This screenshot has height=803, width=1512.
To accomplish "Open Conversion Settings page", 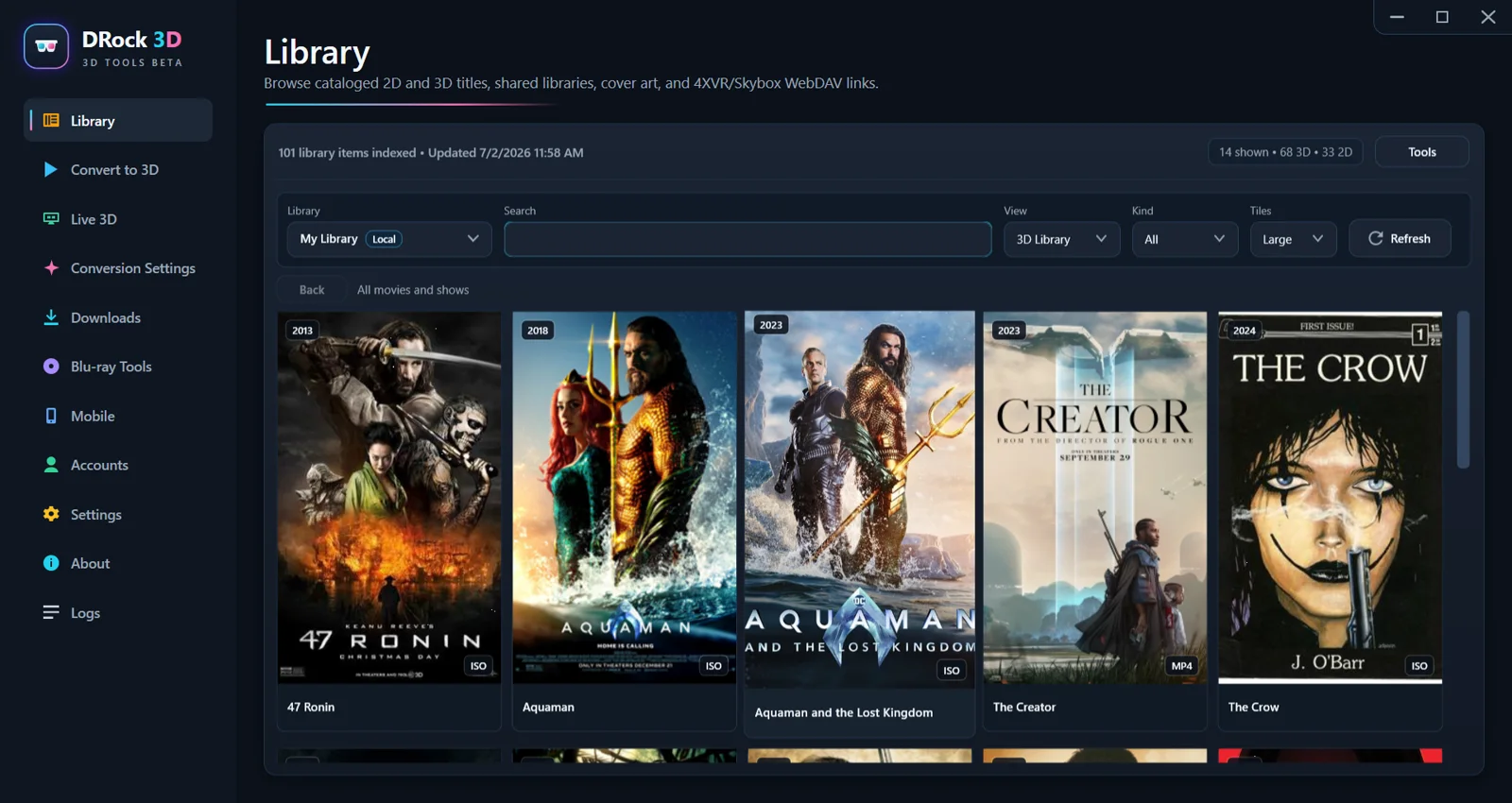I will 118,267.
